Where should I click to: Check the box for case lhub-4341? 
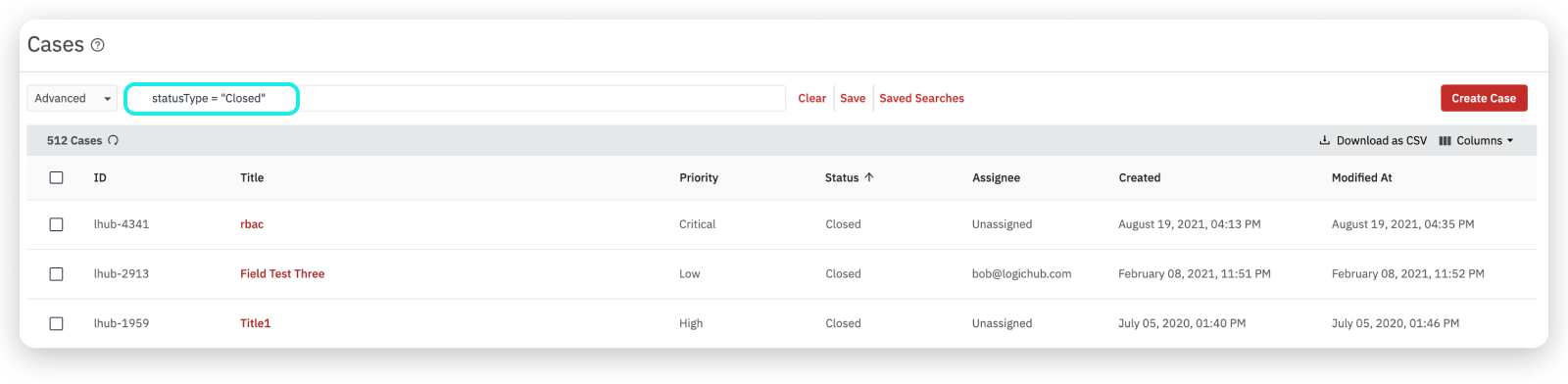[x=56, y=224]
